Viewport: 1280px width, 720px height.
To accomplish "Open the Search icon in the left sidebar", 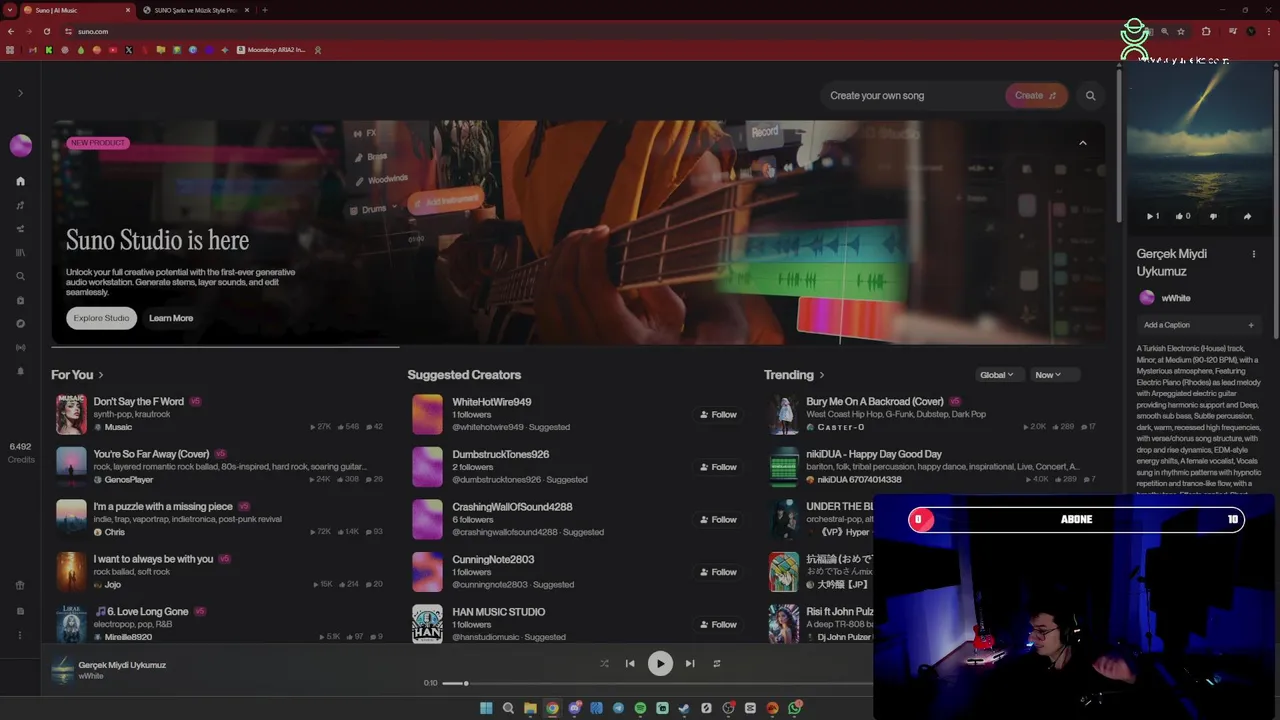I will (x=20, y=277).
